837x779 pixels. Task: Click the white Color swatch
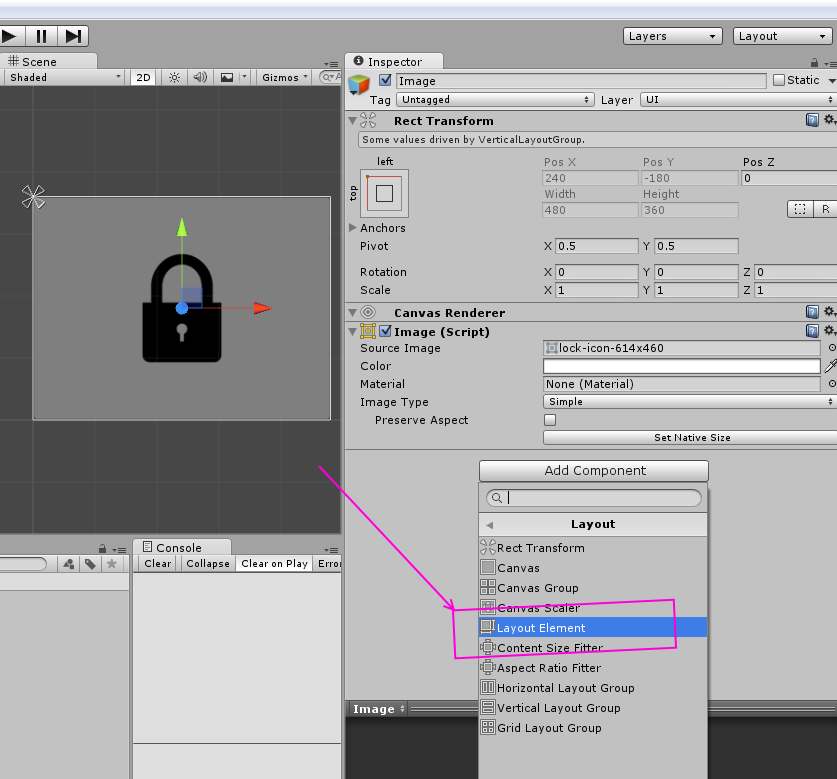pyautogui.click(x=682, y=366)
